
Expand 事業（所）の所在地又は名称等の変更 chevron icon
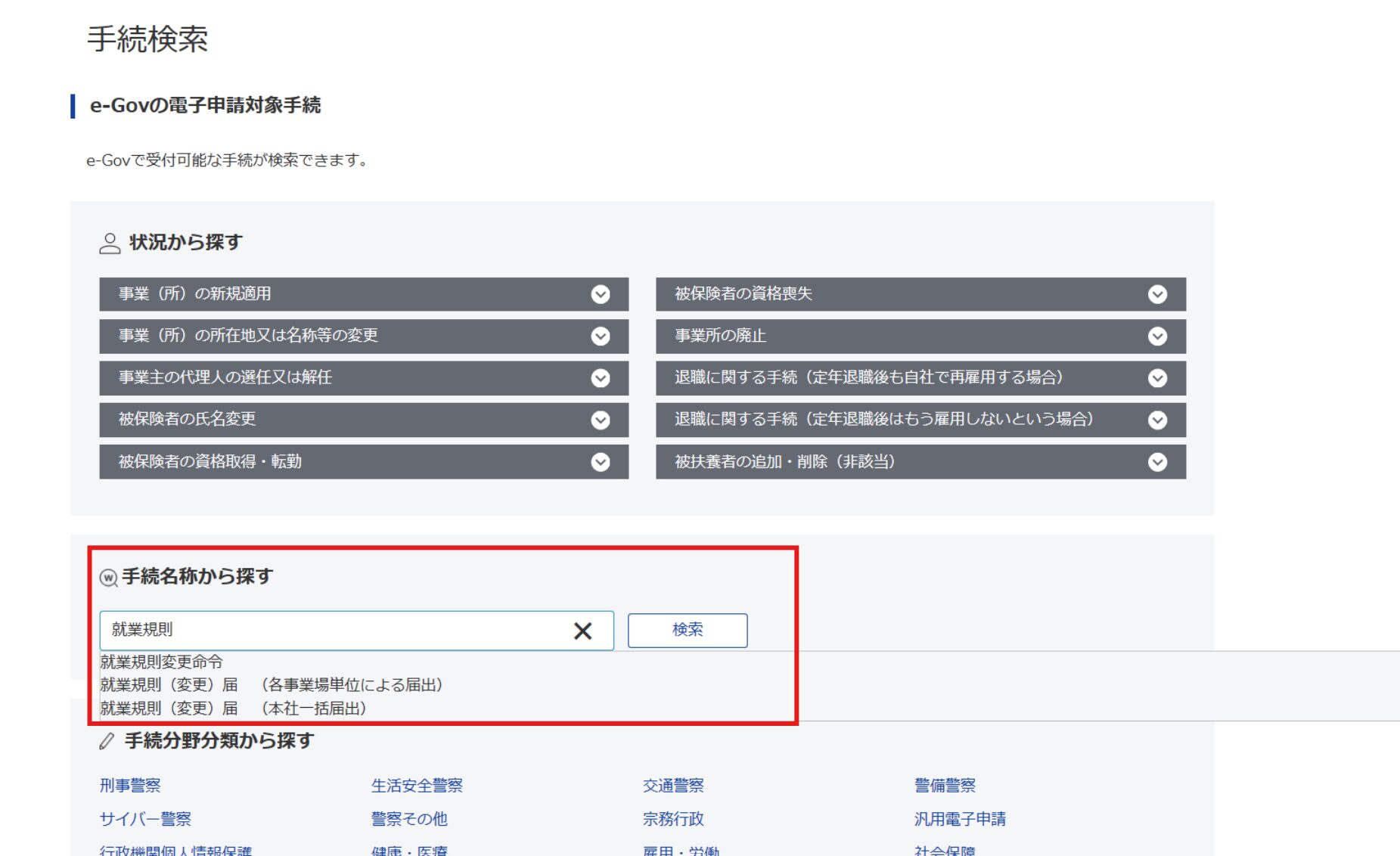[601, 336]
